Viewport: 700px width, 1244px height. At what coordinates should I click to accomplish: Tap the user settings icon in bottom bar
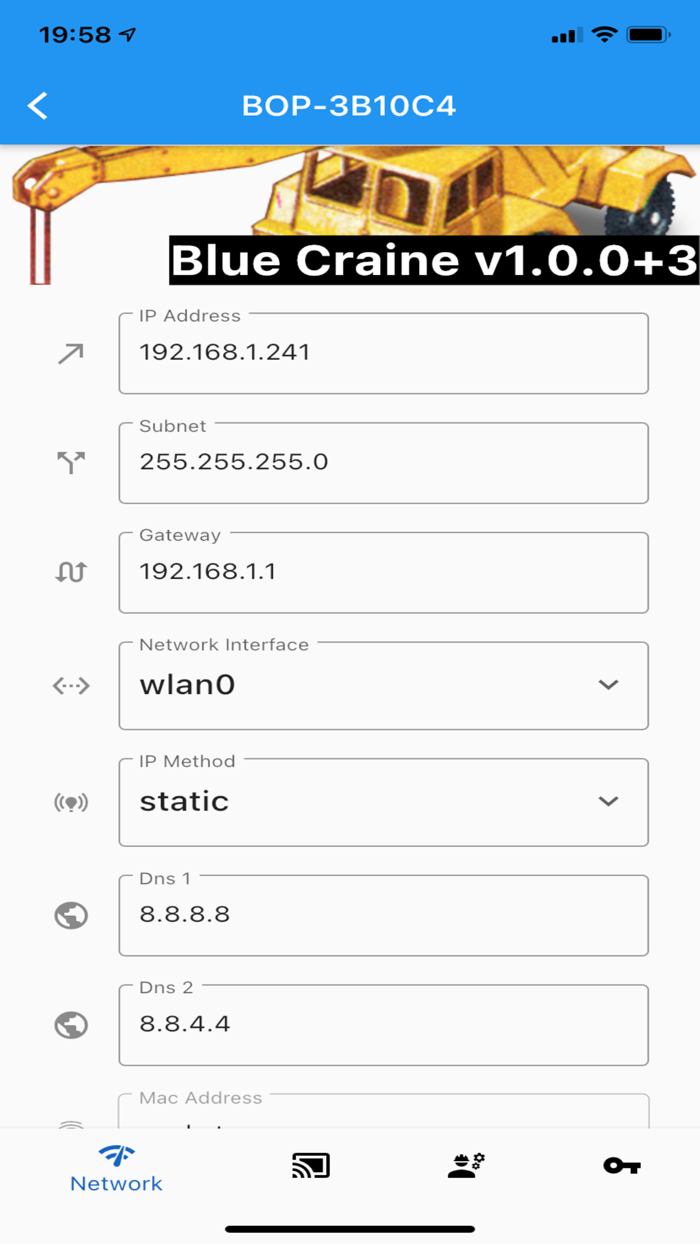point(466,1164)
